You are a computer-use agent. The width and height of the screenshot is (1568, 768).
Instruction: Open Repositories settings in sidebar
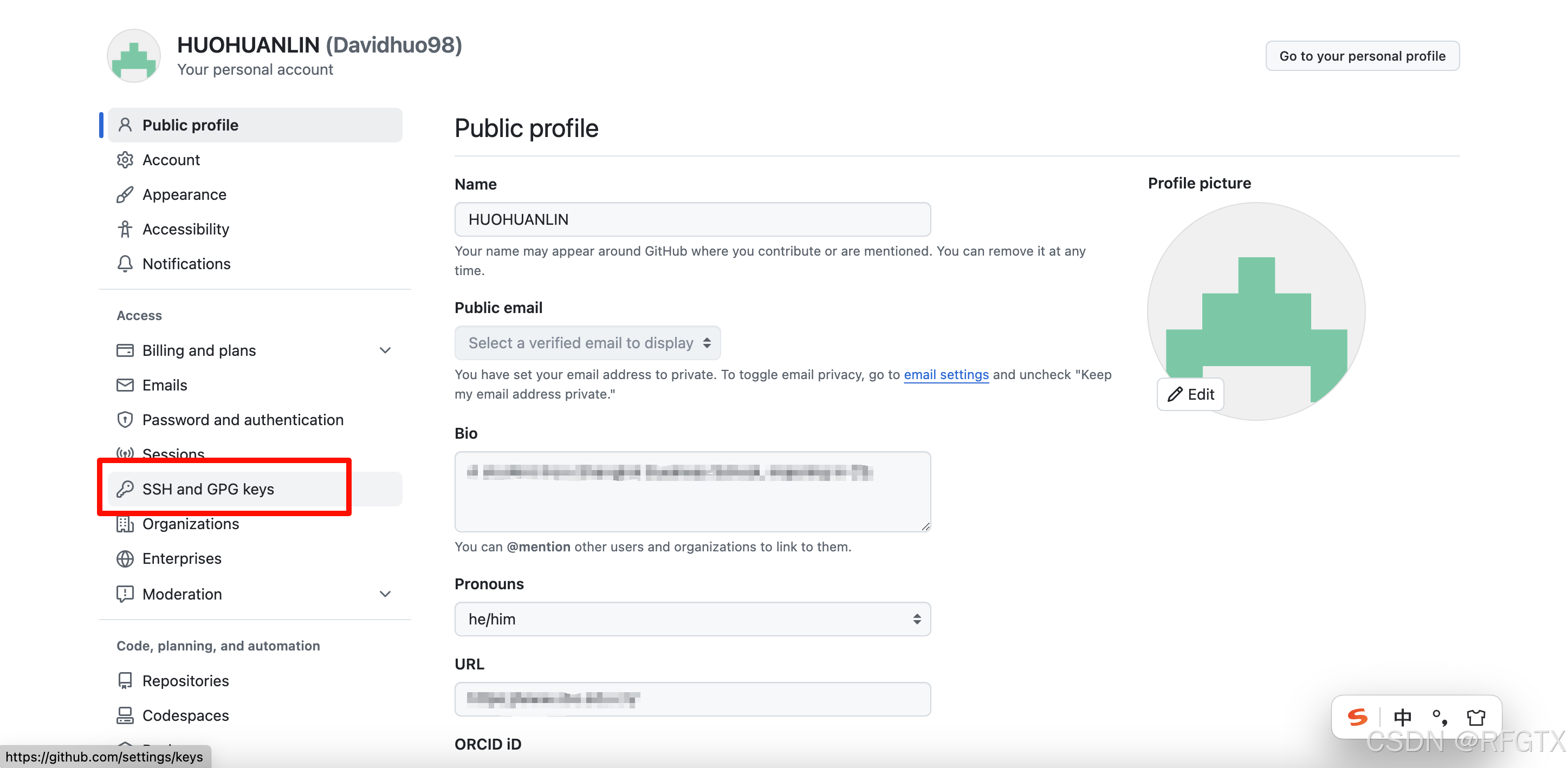(186, 681)
